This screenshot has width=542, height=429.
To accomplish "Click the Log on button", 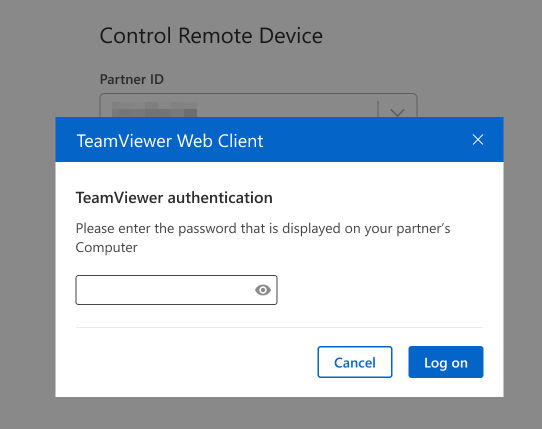I will (446, 362).
